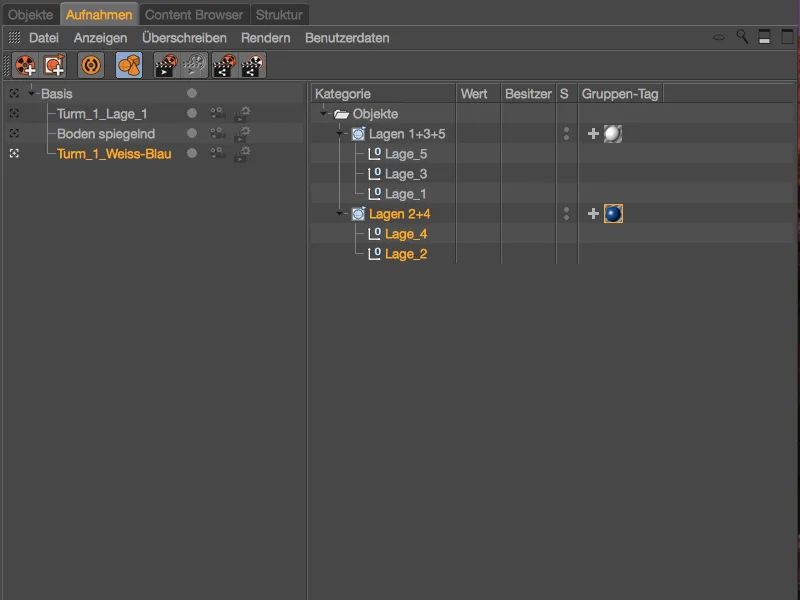Image resolution: width=800 pixels, height=600 pixels.
Task: Create a new take with the film reel plus icon
Action: pos(25,65)
